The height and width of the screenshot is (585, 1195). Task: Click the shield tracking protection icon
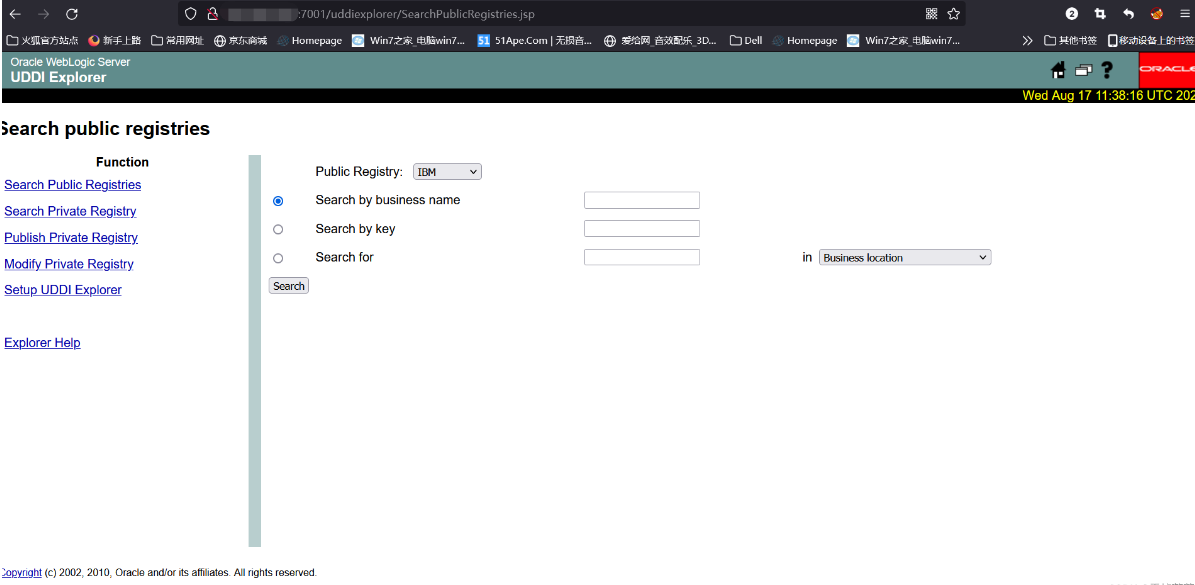(x=191, y=14)
